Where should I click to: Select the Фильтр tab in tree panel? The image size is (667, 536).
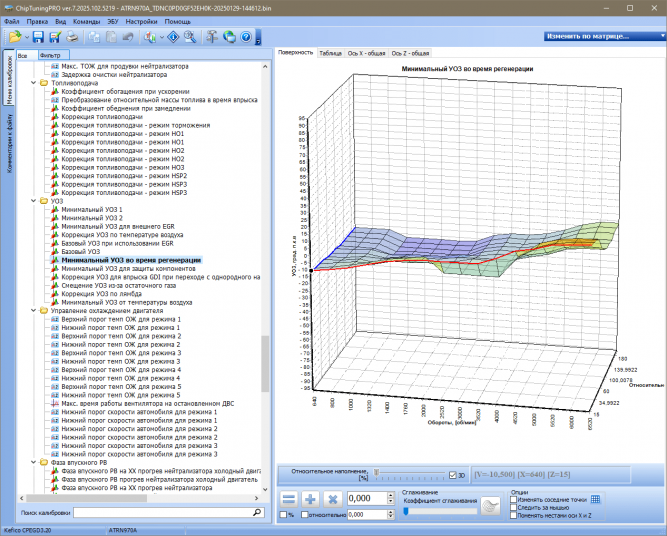(x=54, y=55)
